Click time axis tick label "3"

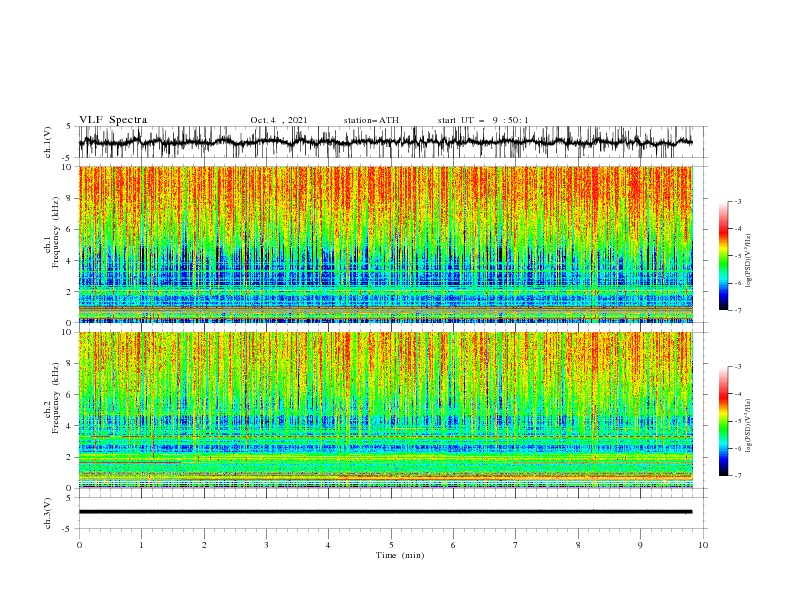[266, 545]
